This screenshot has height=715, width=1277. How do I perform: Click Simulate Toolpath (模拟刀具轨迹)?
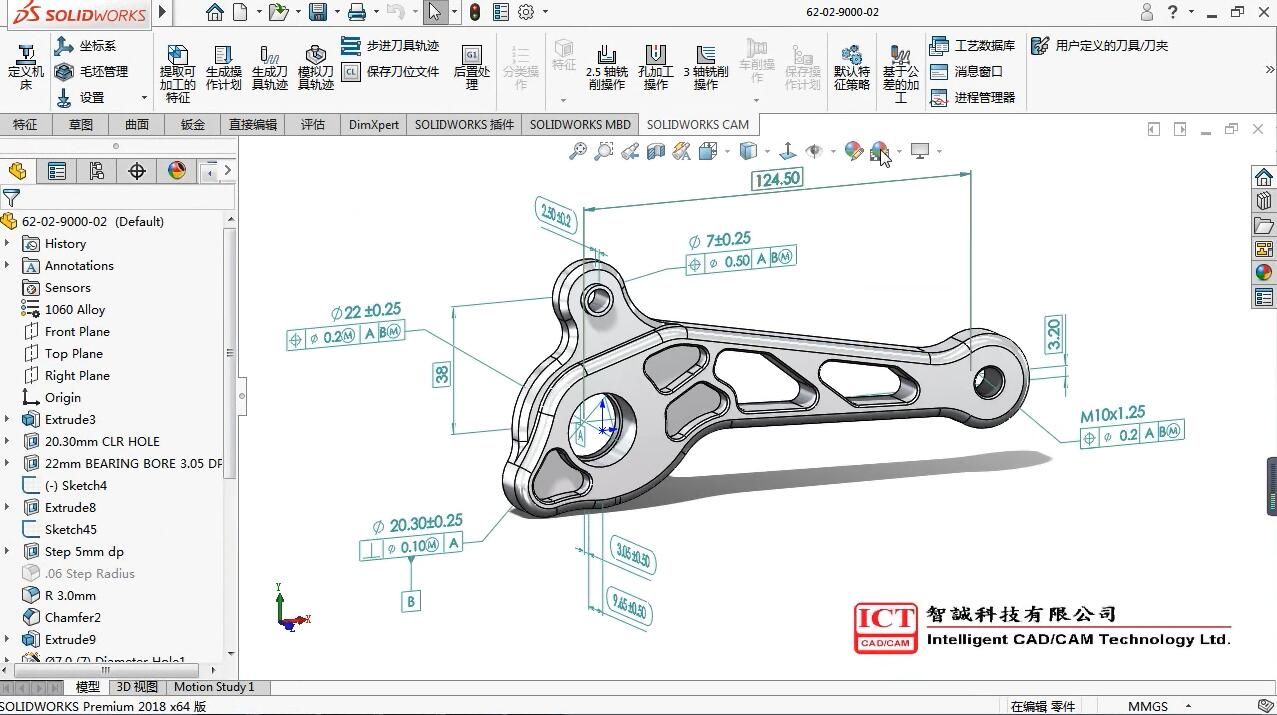click(315, 67)
